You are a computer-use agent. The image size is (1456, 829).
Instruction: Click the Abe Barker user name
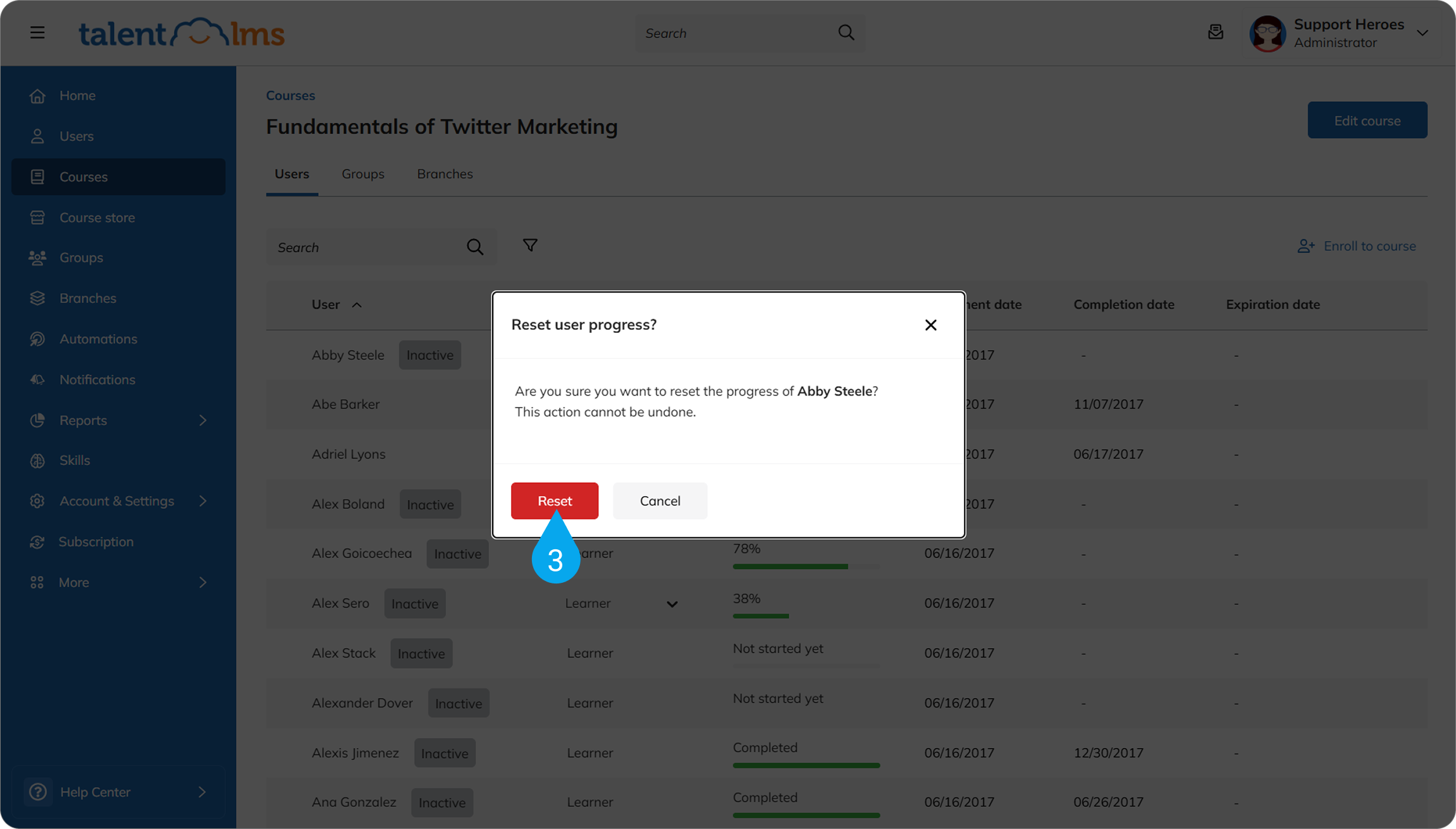[x=345, y=404]
